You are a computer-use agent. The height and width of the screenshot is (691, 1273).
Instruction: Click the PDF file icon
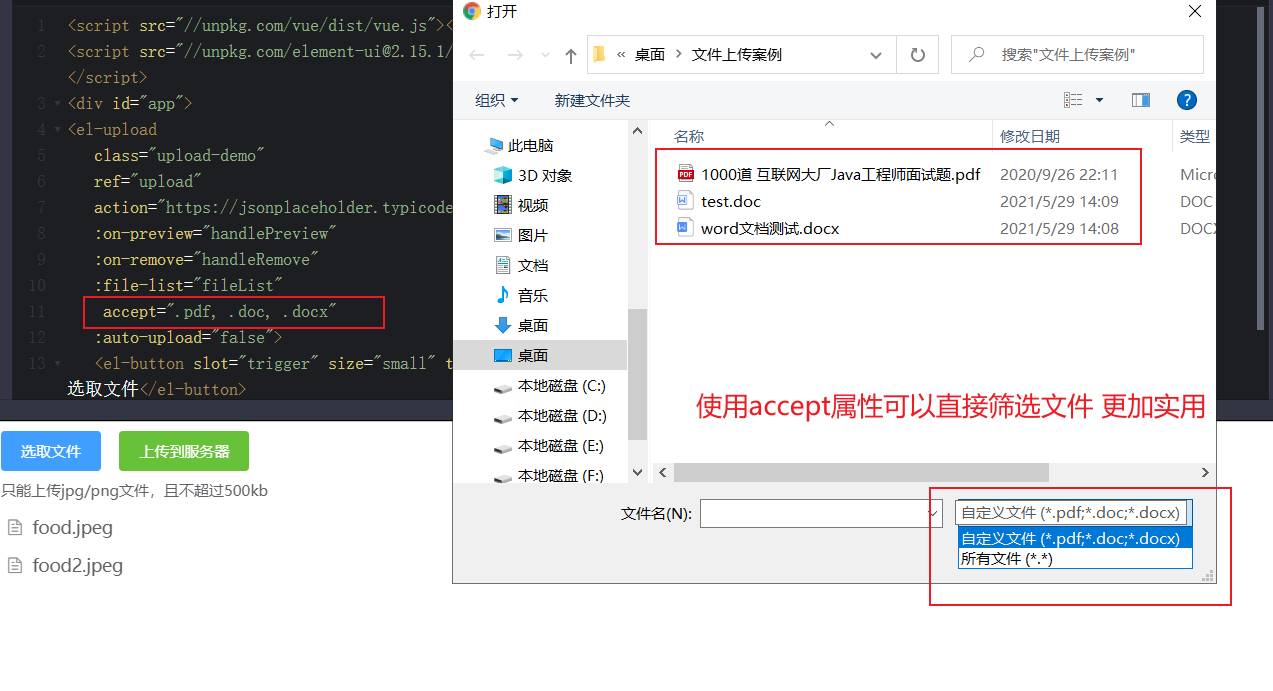tap(685, 174)
